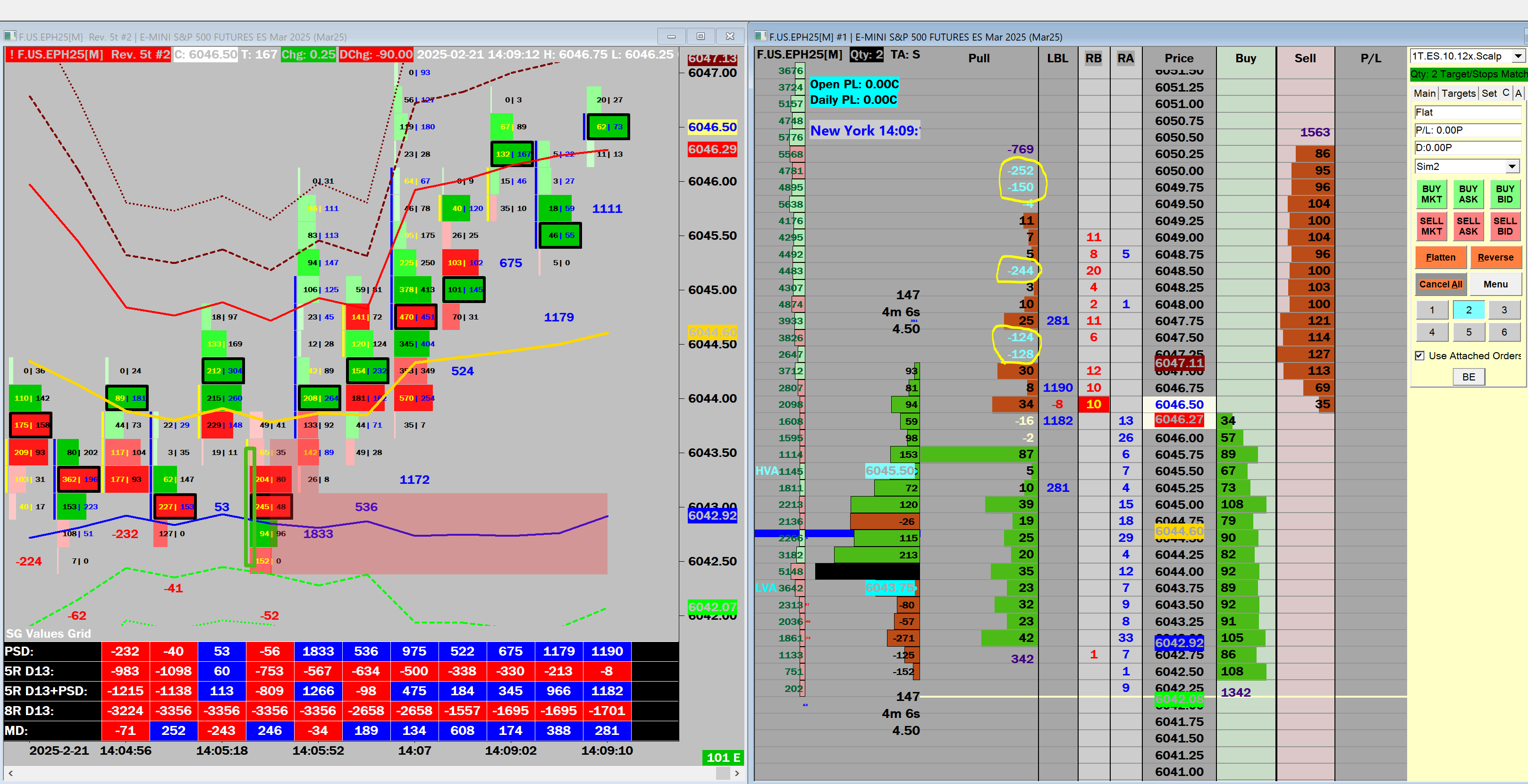This screenshot has height=784, width=1528.
Task: Click the DOM window icon in the title bar
Action: click(760, 36)
